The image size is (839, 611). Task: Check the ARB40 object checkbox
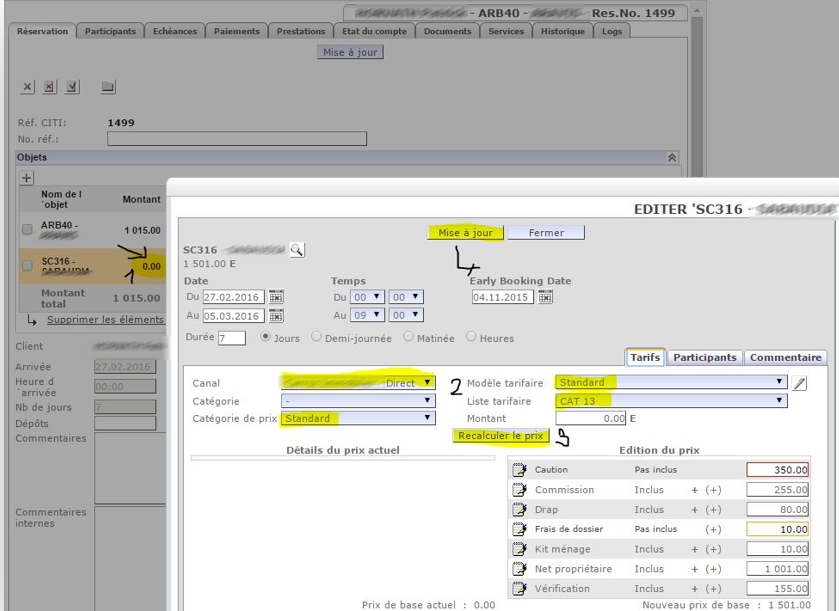(x=28, y=230)
